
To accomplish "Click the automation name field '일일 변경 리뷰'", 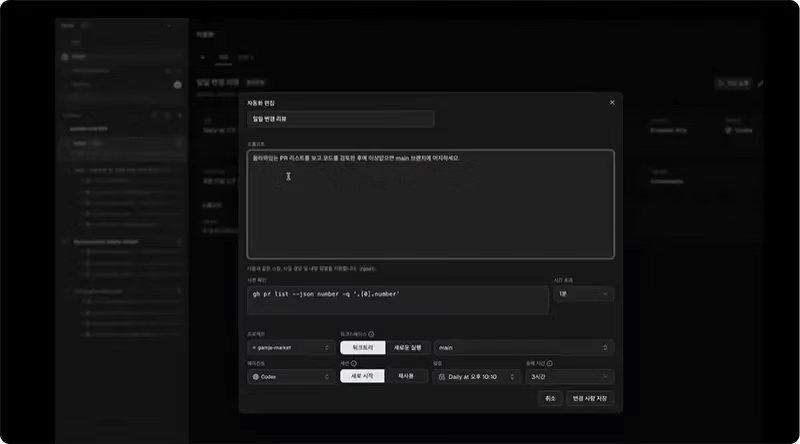I will click(x=340, y=119).
